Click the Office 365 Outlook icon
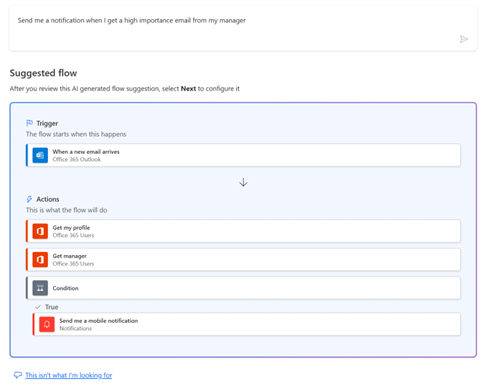The height and width of the screenshot is (391, 489). [x=40, y=155]
